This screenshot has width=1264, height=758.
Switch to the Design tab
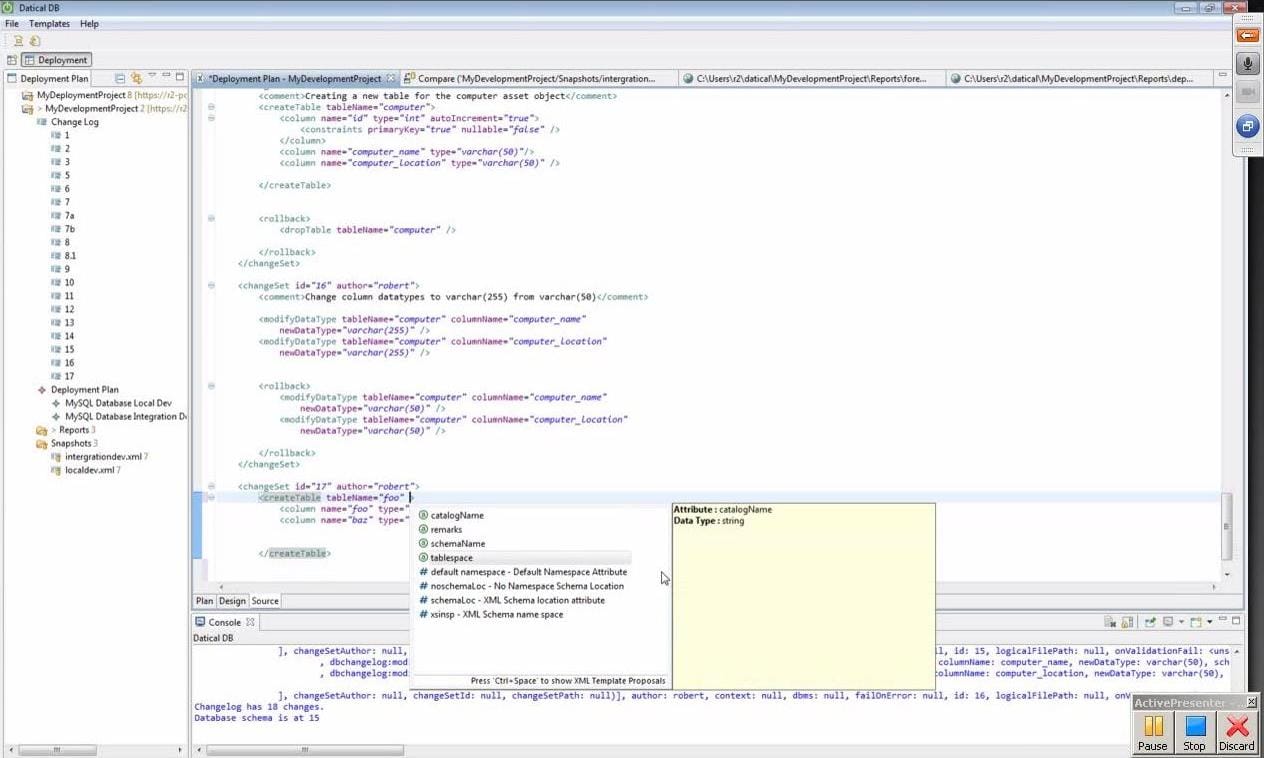[x=232, y=601]
